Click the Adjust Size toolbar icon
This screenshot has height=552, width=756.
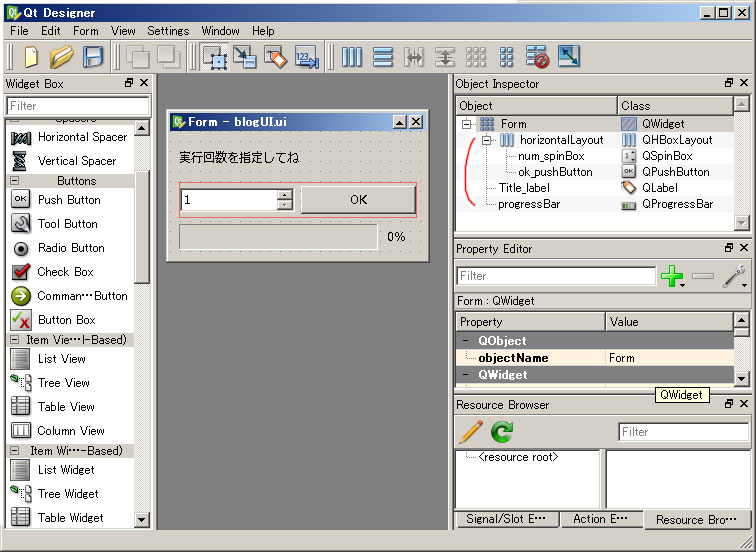[x=569, y=57]
